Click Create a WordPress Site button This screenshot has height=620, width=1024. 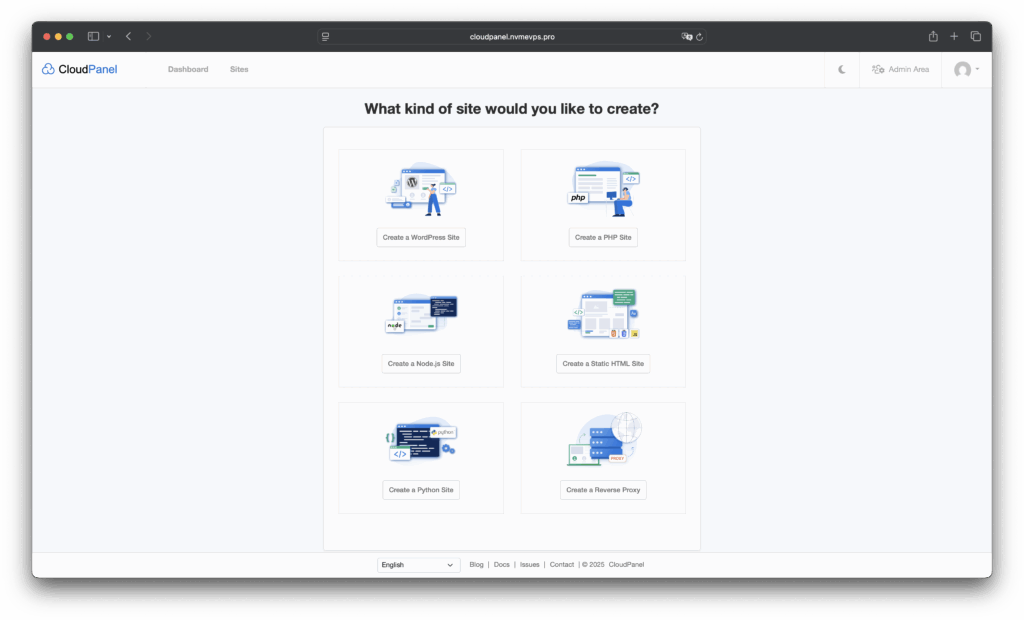coord(421,237)
